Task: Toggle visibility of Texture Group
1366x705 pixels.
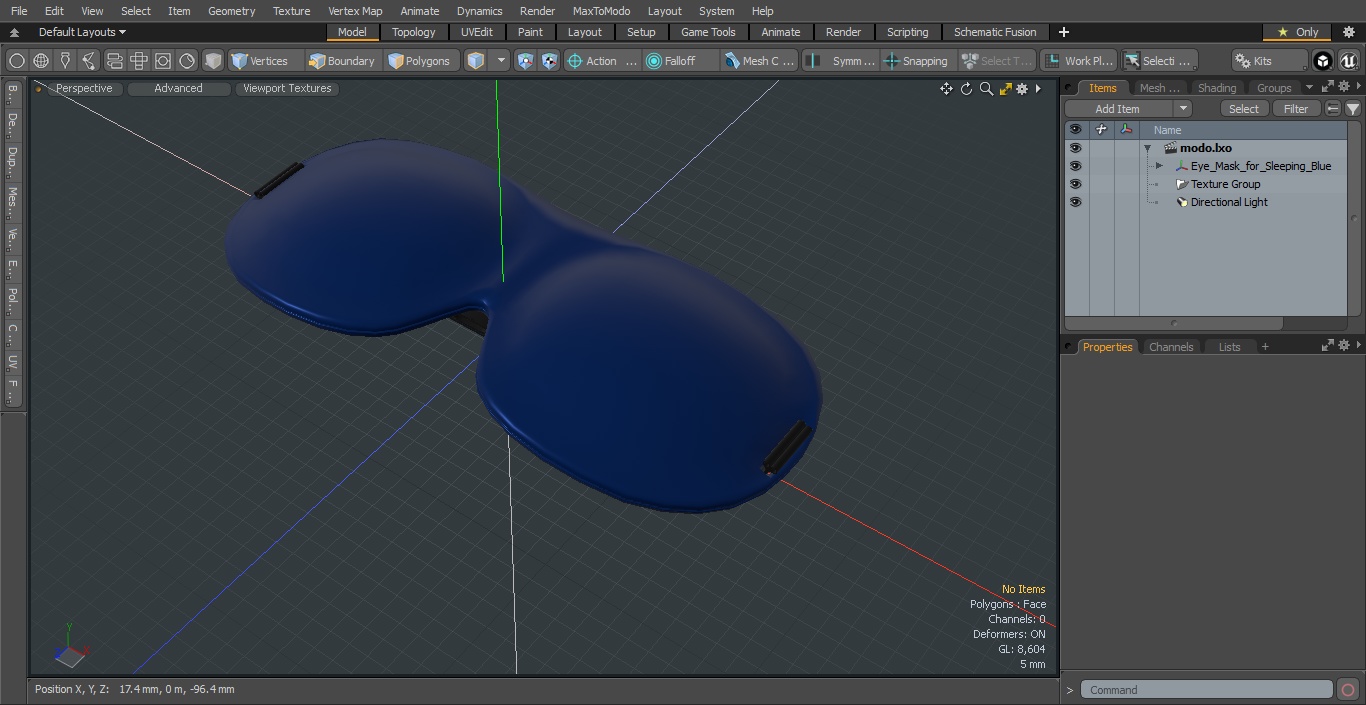Action: pyautogui.click(x=1075, y=184)
